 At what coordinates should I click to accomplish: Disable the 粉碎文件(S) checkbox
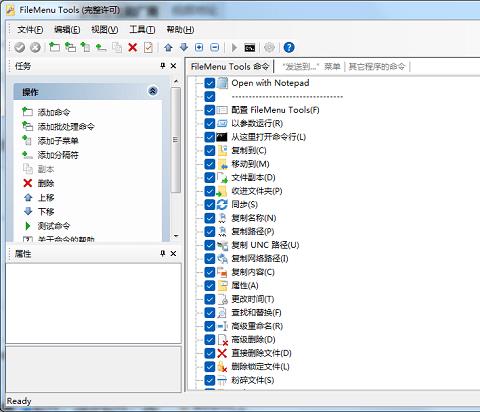pos(209,380)
